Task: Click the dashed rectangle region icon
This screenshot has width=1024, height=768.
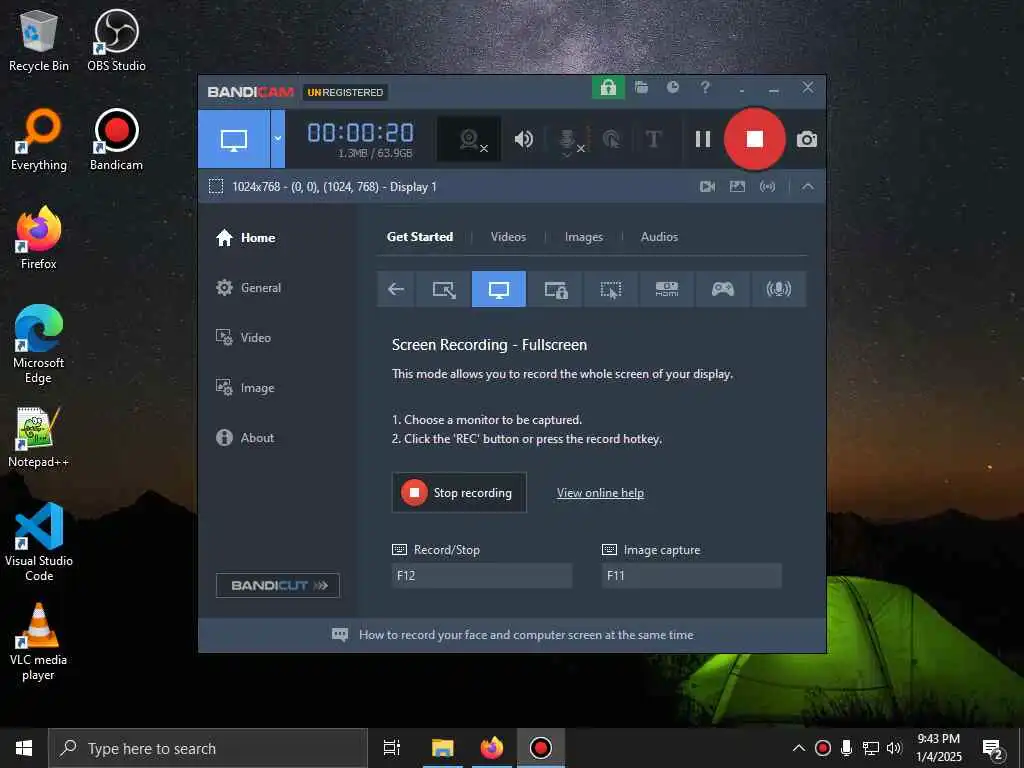Action: [x=216, y=187]
